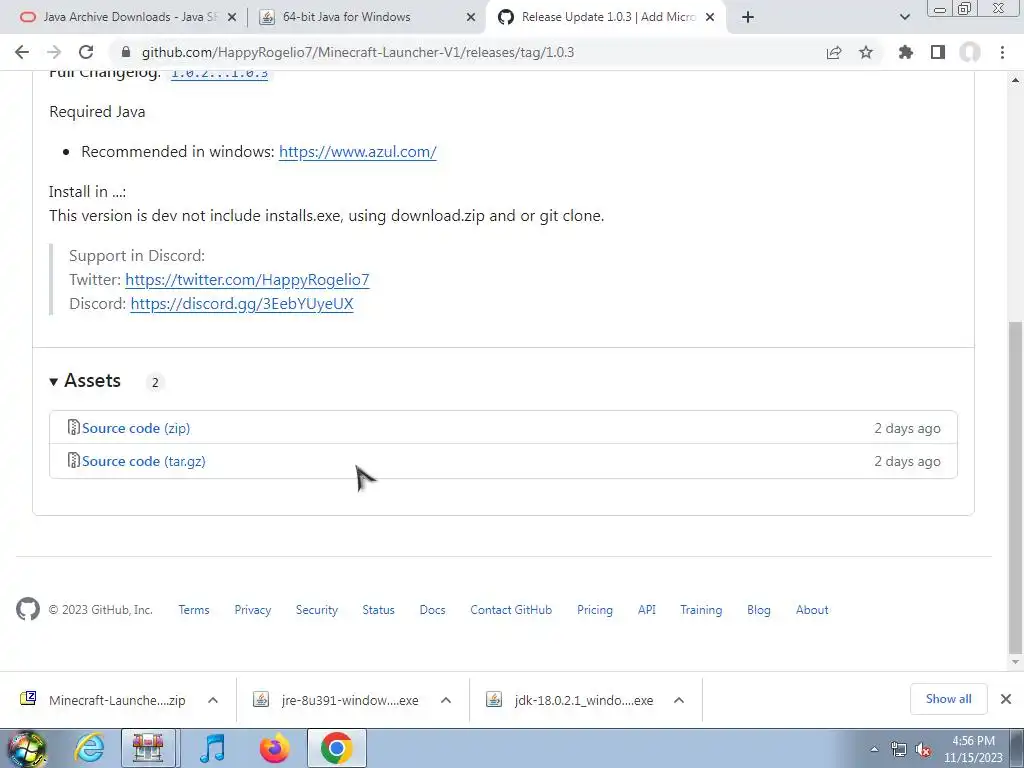Image resolution: width=1024 pixels, height=768 pixels.
Task: View site information lock icon
Action: pos(126,52)
